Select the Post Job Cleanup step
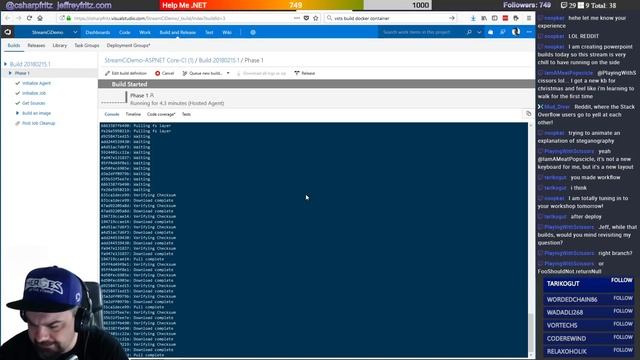The height and width of the screenshot is (360, 640). (38, 123)
